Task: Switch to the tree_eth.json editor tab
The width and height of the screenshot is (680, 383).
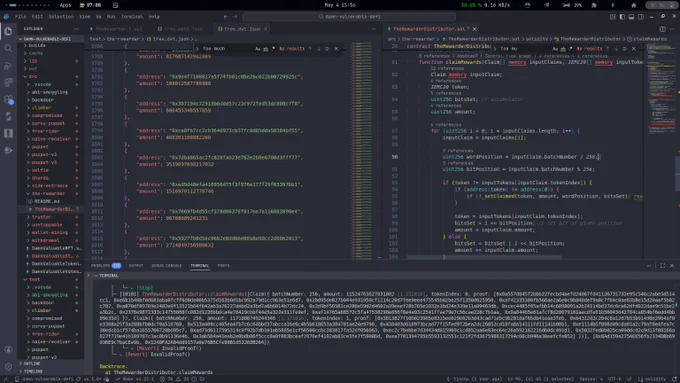Action: click(180, 29)
